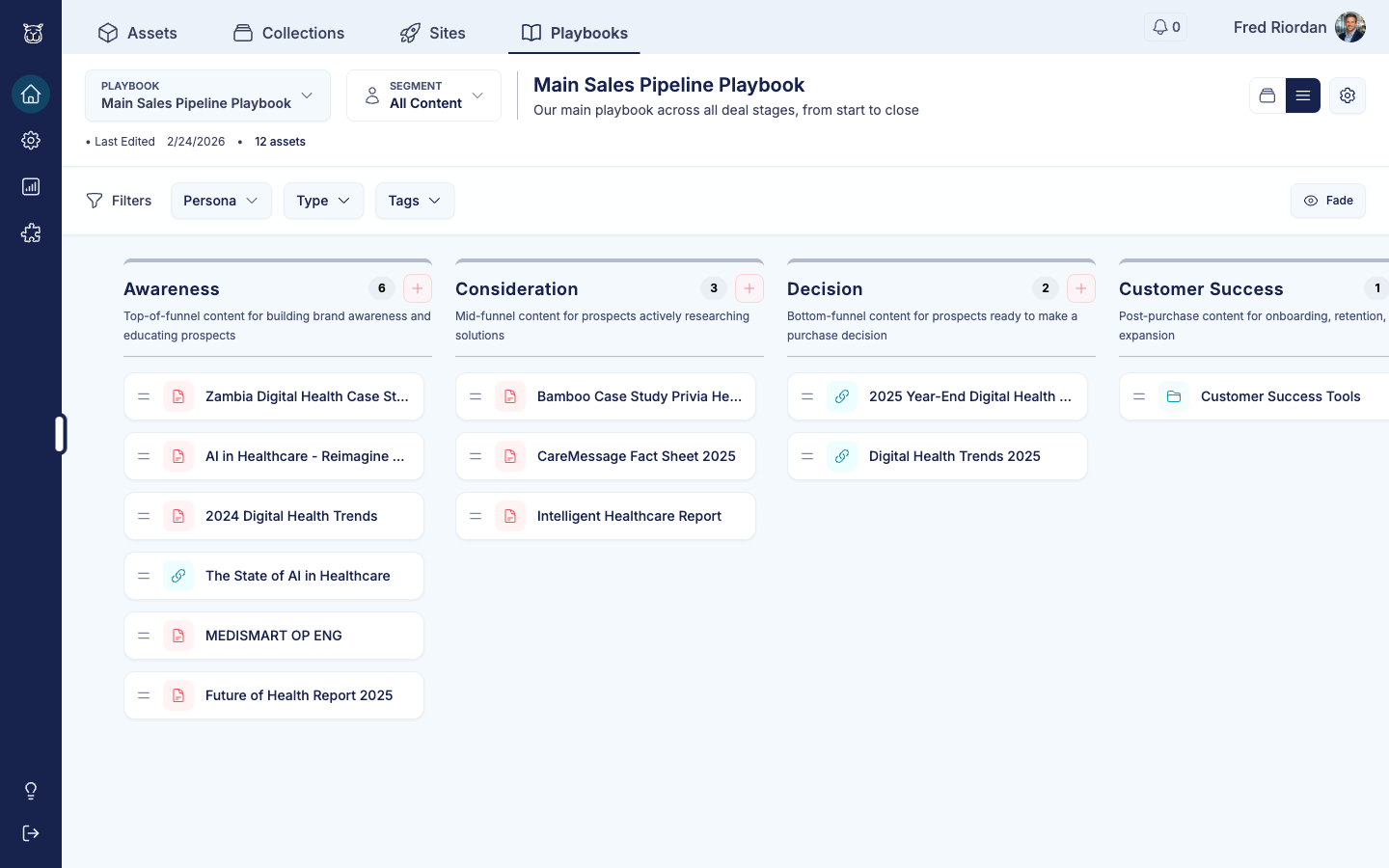Open the Ideas lightbulb at sidebar bottom
This screenshot has width=1389, height=868.
tap(31, 790)
